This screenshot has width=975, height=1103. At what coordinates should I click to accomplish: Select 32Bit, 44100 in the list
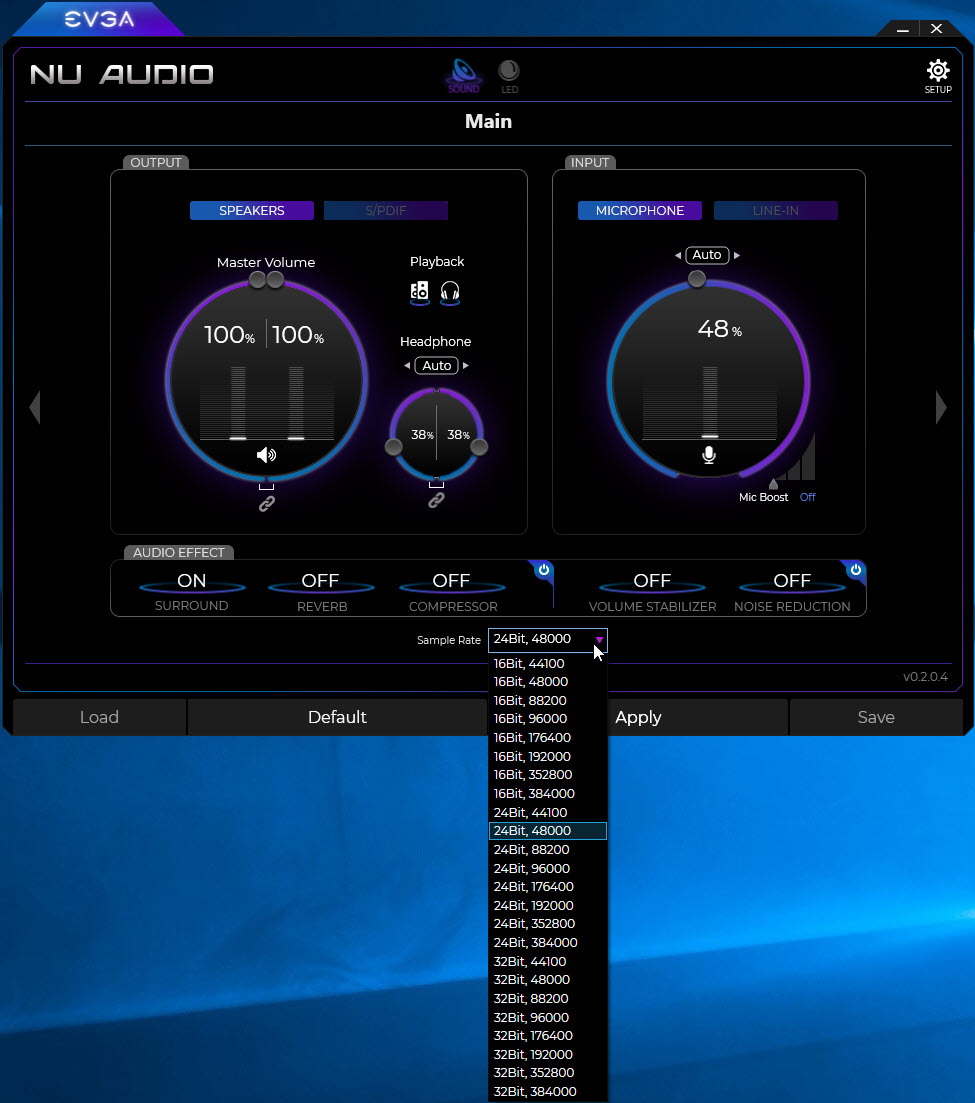click(548, 962)
